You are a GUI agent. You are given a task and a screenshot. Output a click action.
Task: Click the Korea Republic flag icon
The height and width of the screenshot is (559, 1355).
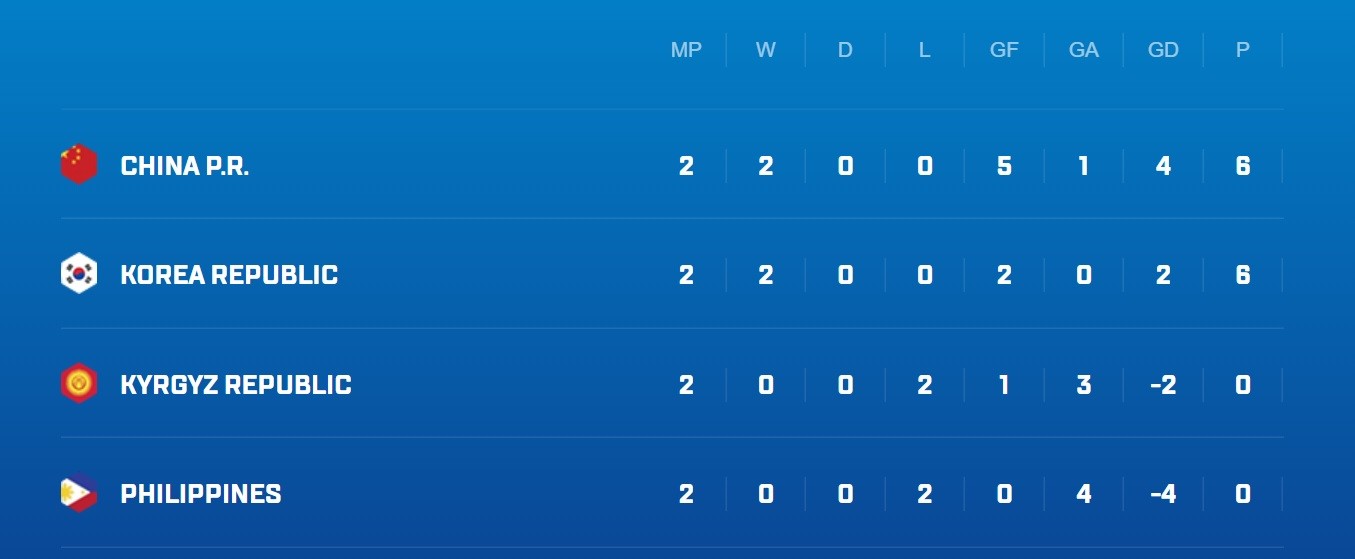pyautogui.click(x=79, y=274)
